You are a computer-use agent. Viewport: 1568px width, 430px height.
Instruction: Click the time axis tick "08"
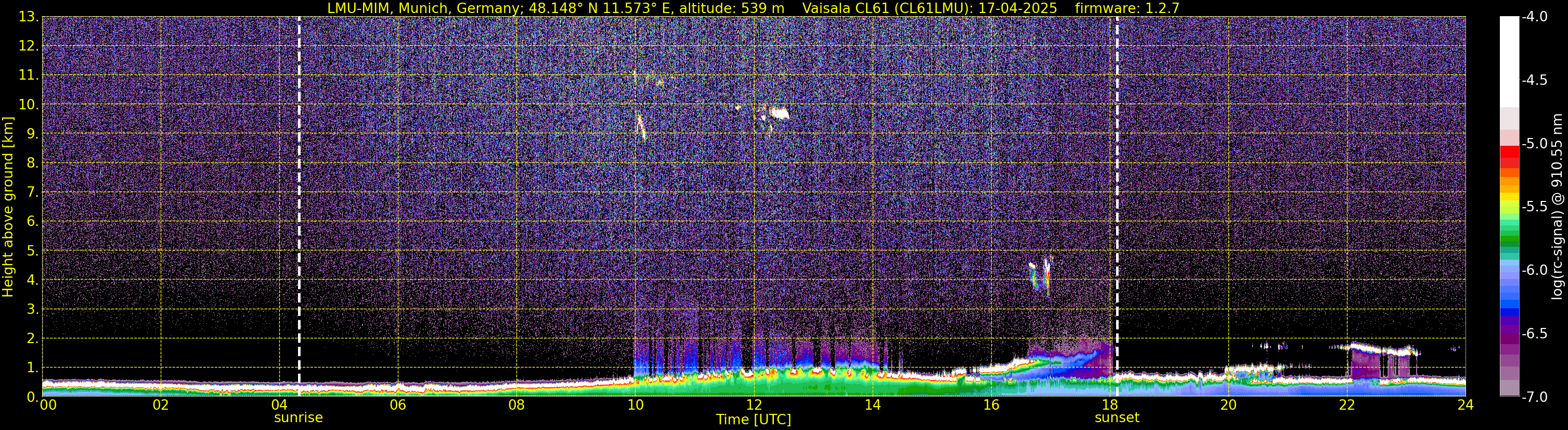(x=516, y=405)
